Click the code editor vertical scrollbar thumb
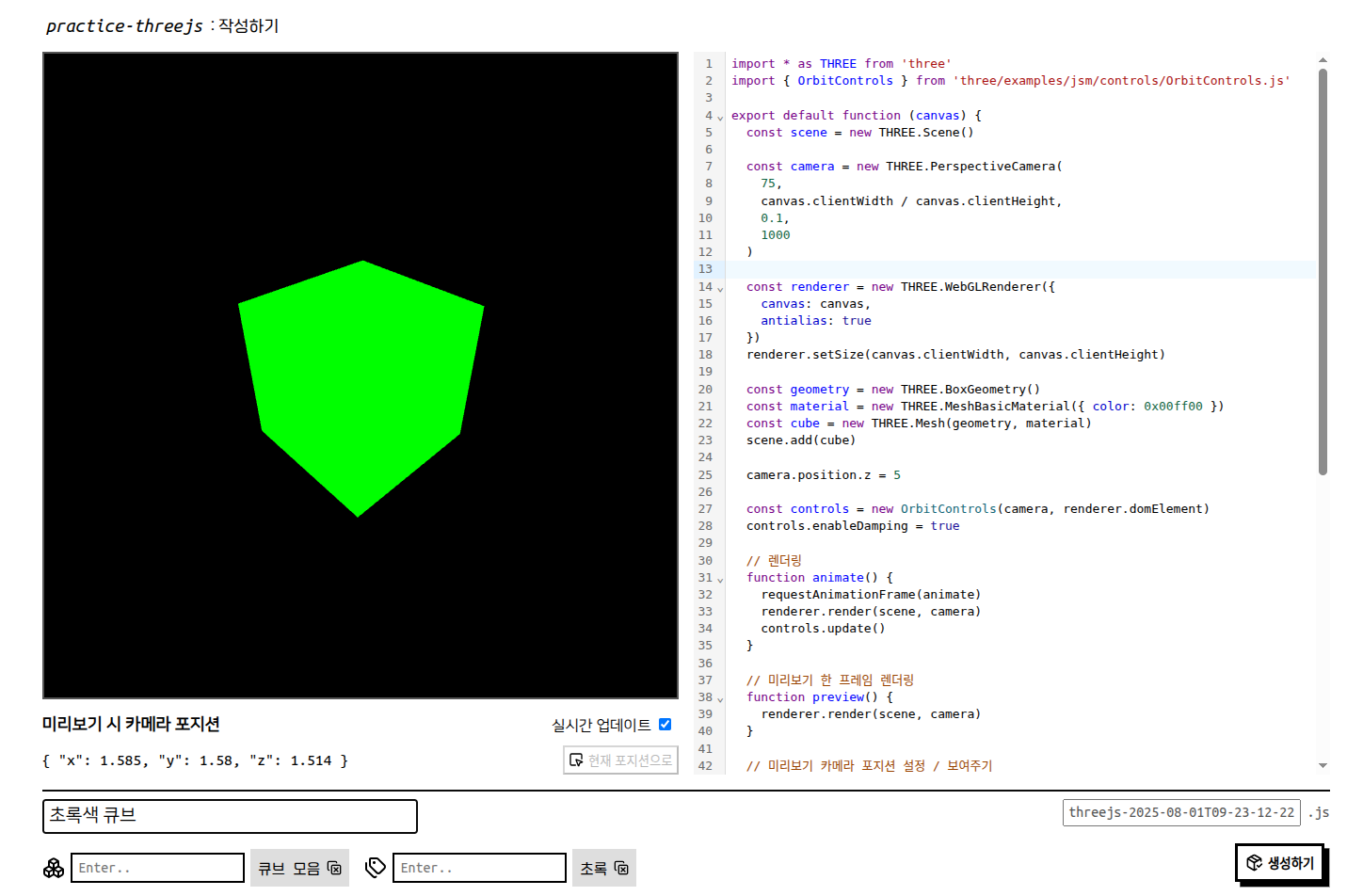 click(x=1323, y=273)
